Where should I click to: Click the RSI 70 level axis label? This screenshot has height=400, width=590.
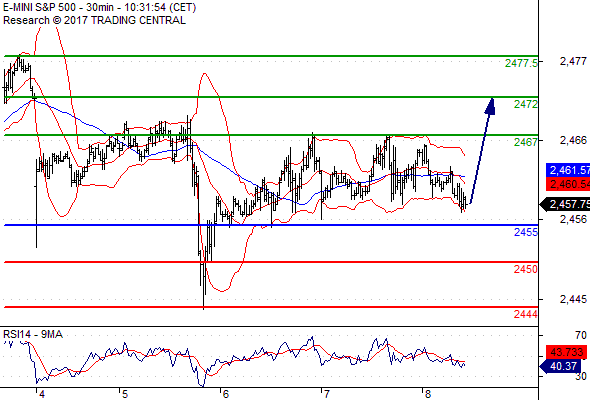click(581, 335)
